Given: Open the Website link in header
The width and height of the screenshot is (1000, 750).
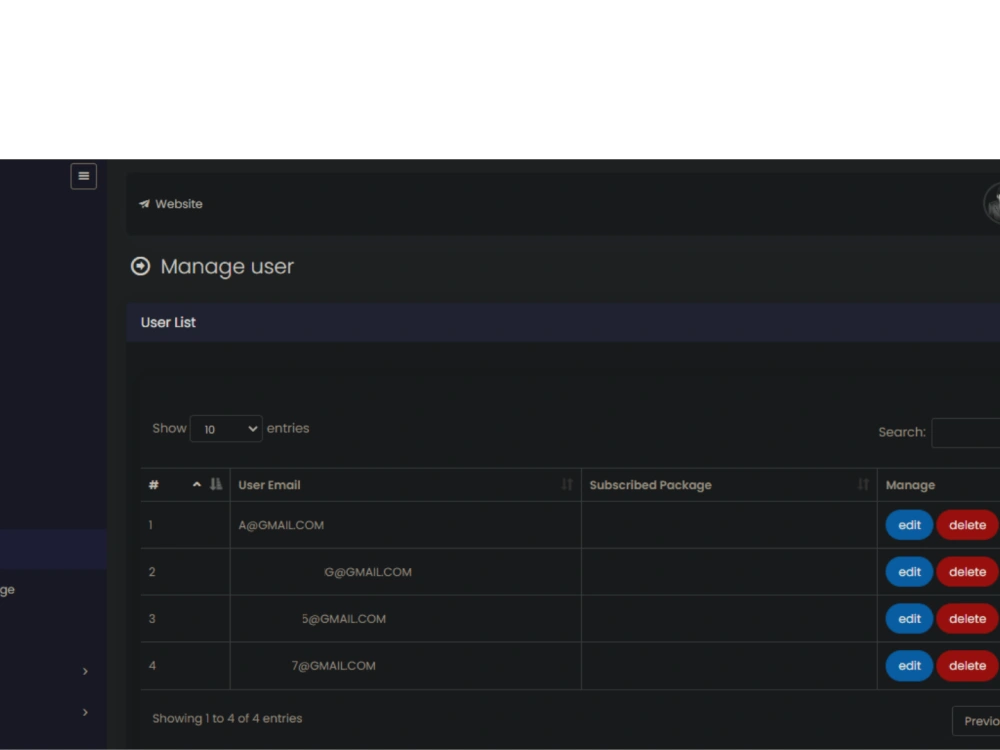Looking at the screenshot, I should tap(171, 204).
